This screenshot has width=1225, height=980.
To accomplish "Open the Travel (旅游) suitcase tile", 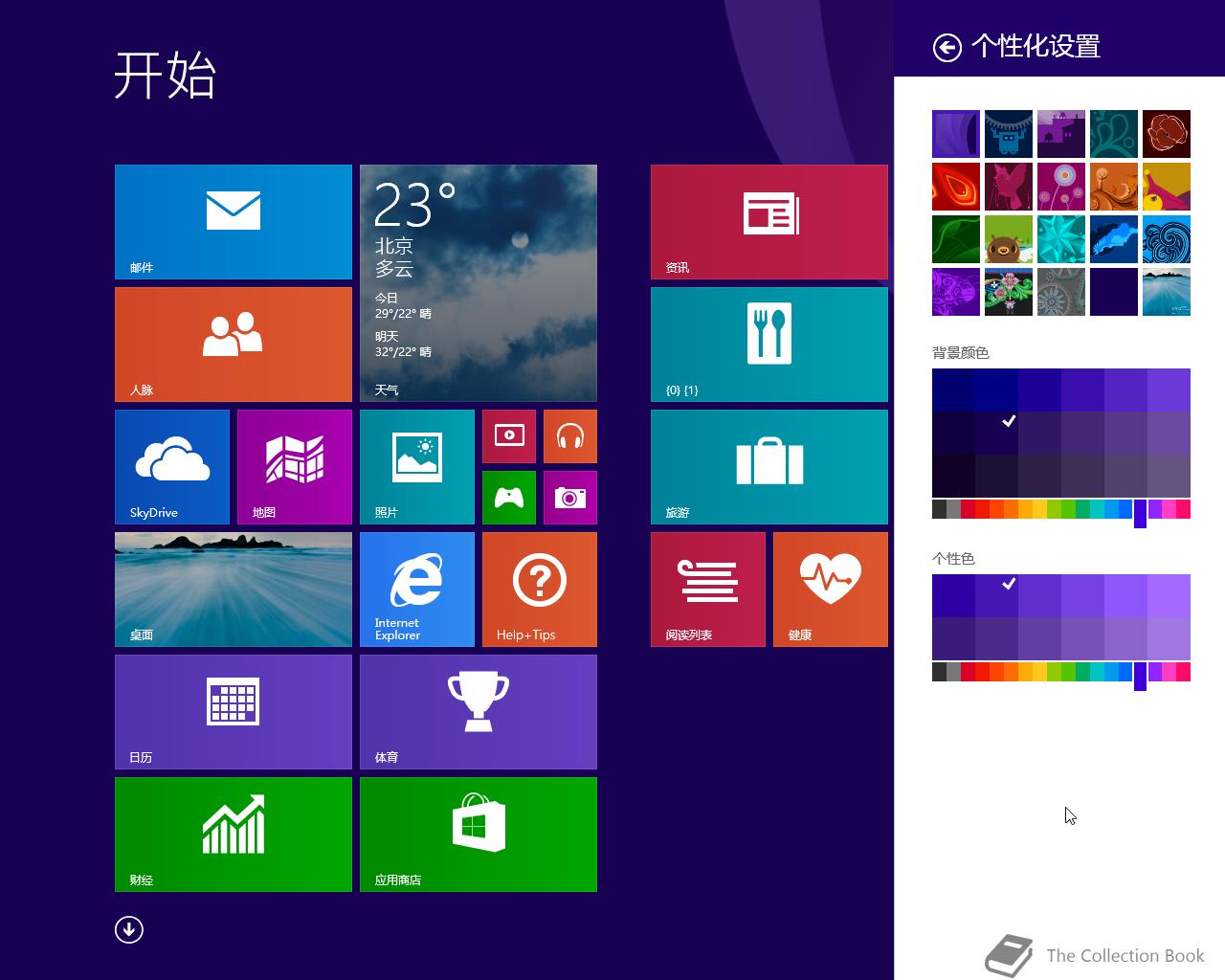I will point(769,467).
